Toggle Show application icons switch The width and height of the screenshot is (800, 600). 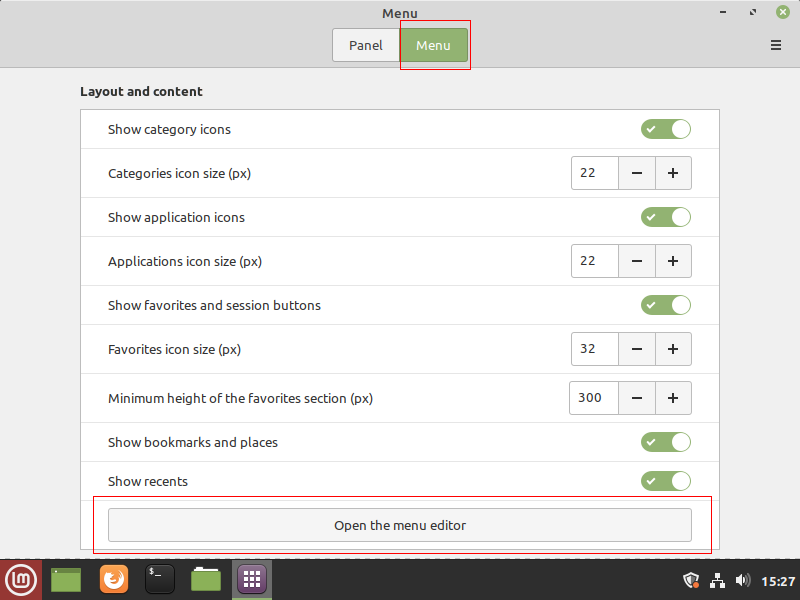(x=666, y=217)
